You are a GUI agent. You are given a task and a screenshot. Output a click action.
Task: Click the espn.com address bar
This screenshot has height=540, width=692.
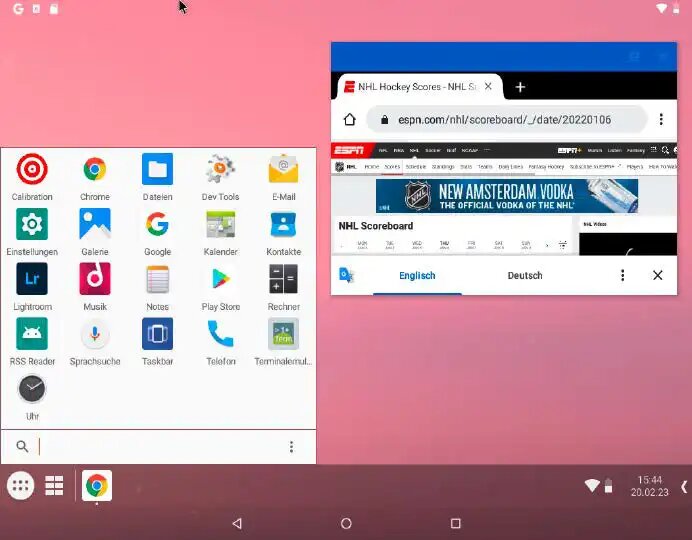pos(507,120)
